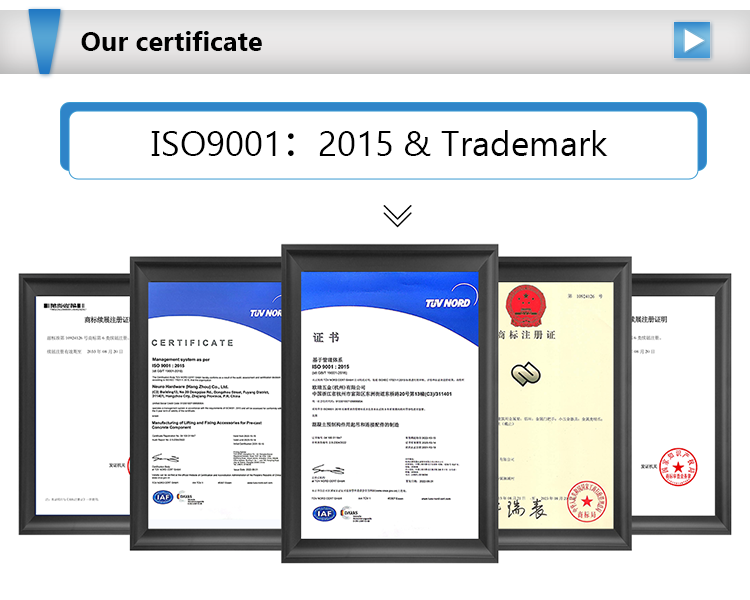Click red round stamp on trademark certificate
750x600 pixels.
point(587,497)
